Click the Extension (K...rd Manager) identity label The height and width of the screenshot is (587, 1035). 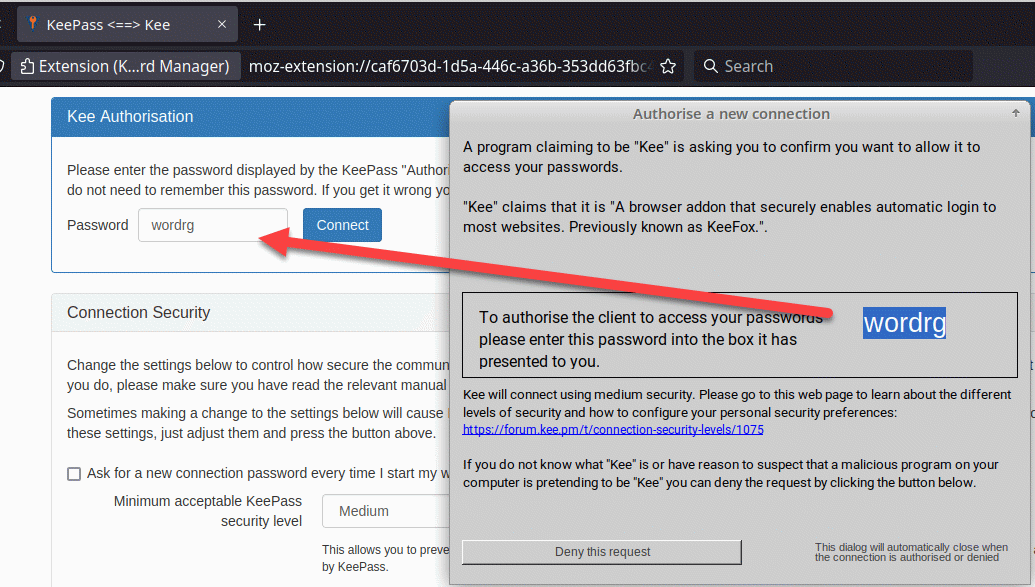[x=125, y=66]
